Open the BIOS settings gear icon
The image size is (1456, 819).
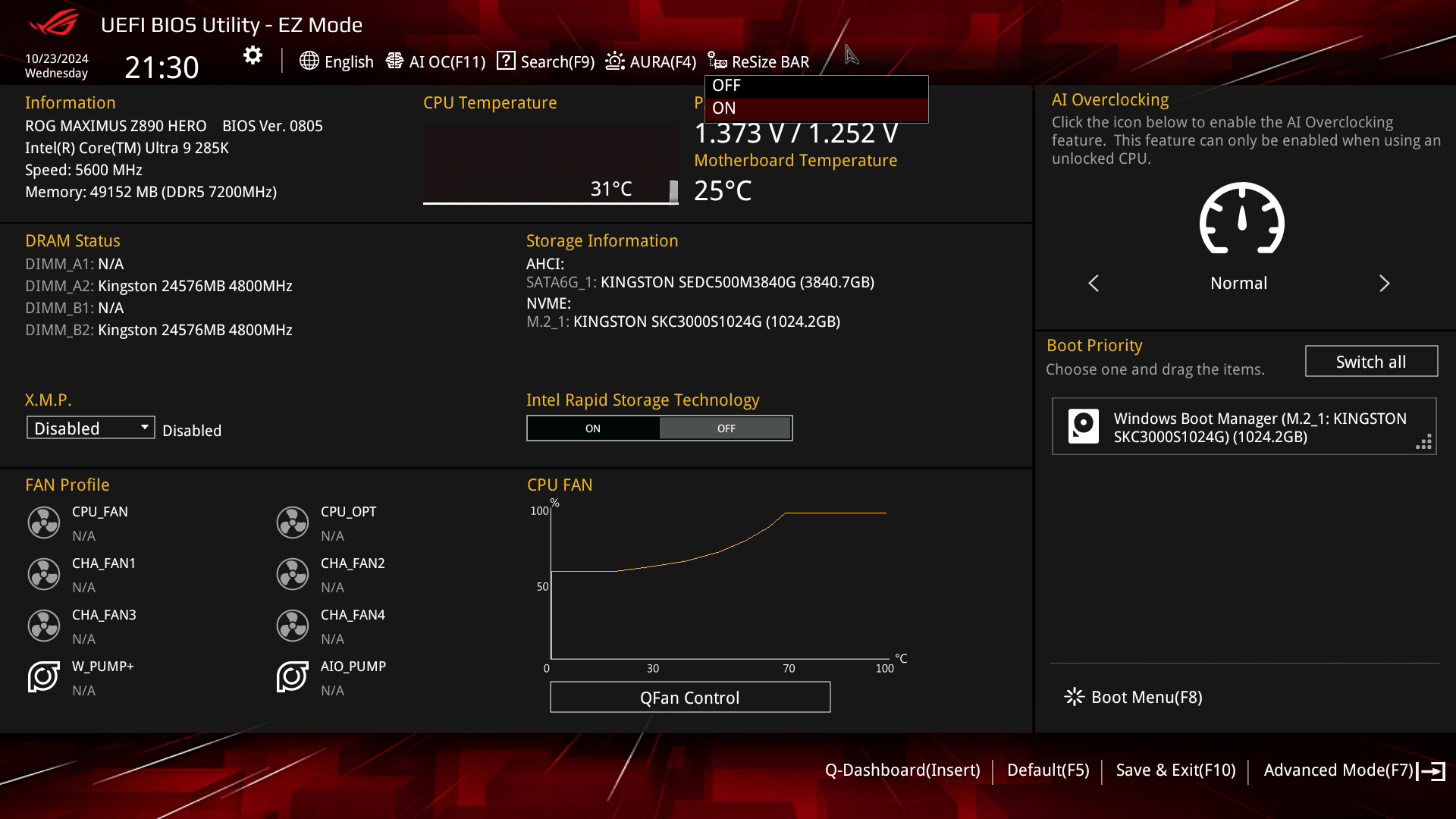click(x=252, y=55)
